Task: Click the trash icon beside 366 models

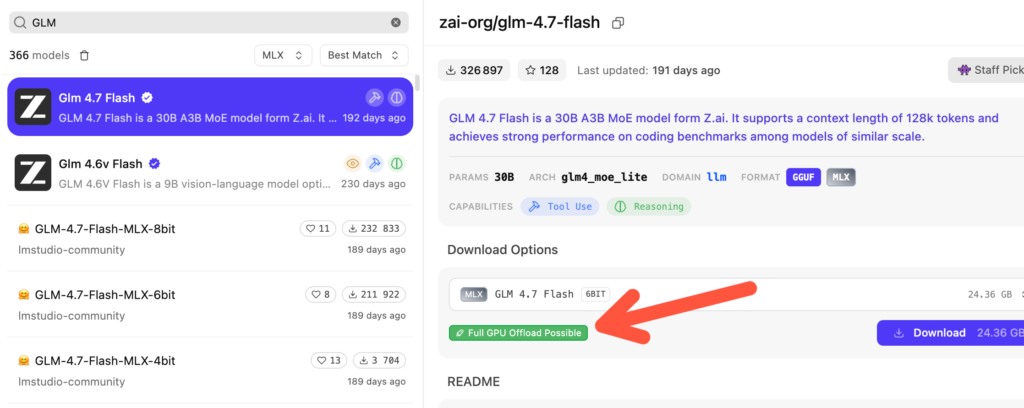Action: click(84, 55)
